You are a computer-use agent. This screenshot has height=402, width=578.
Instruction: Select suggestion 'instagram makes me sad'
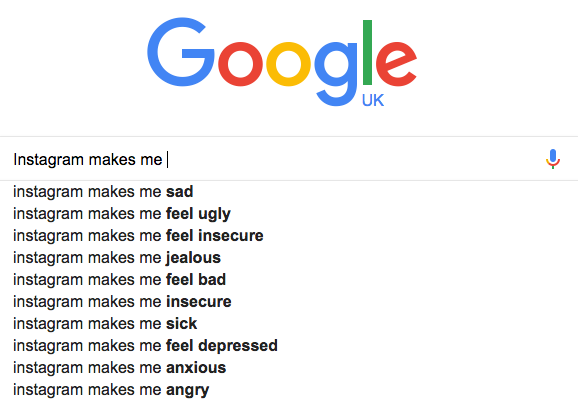pos(289,192)
